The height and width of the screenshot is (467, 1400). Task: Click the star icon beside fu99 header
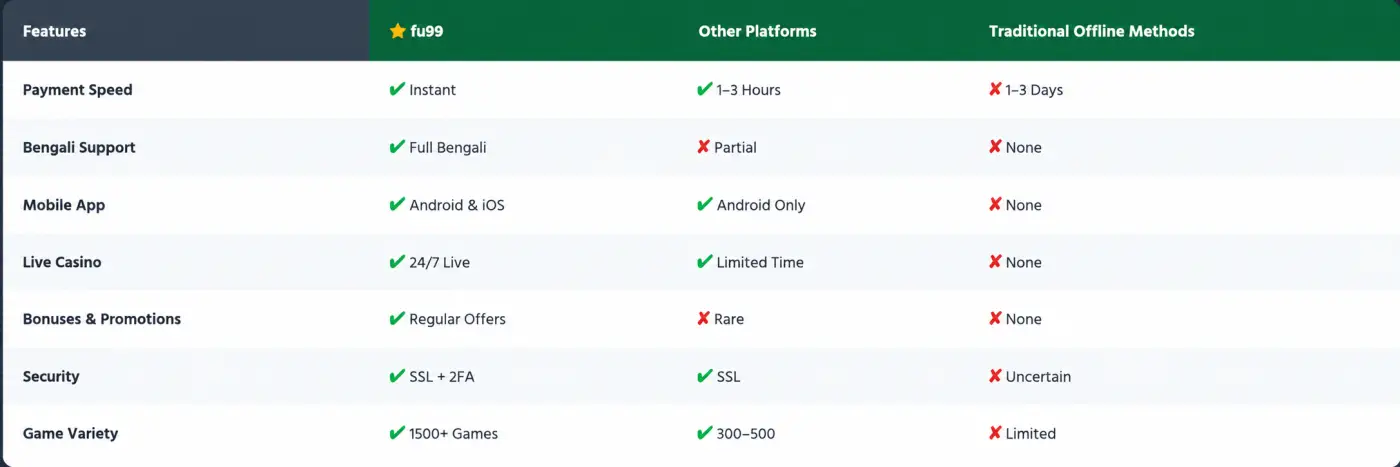[397, 31]
